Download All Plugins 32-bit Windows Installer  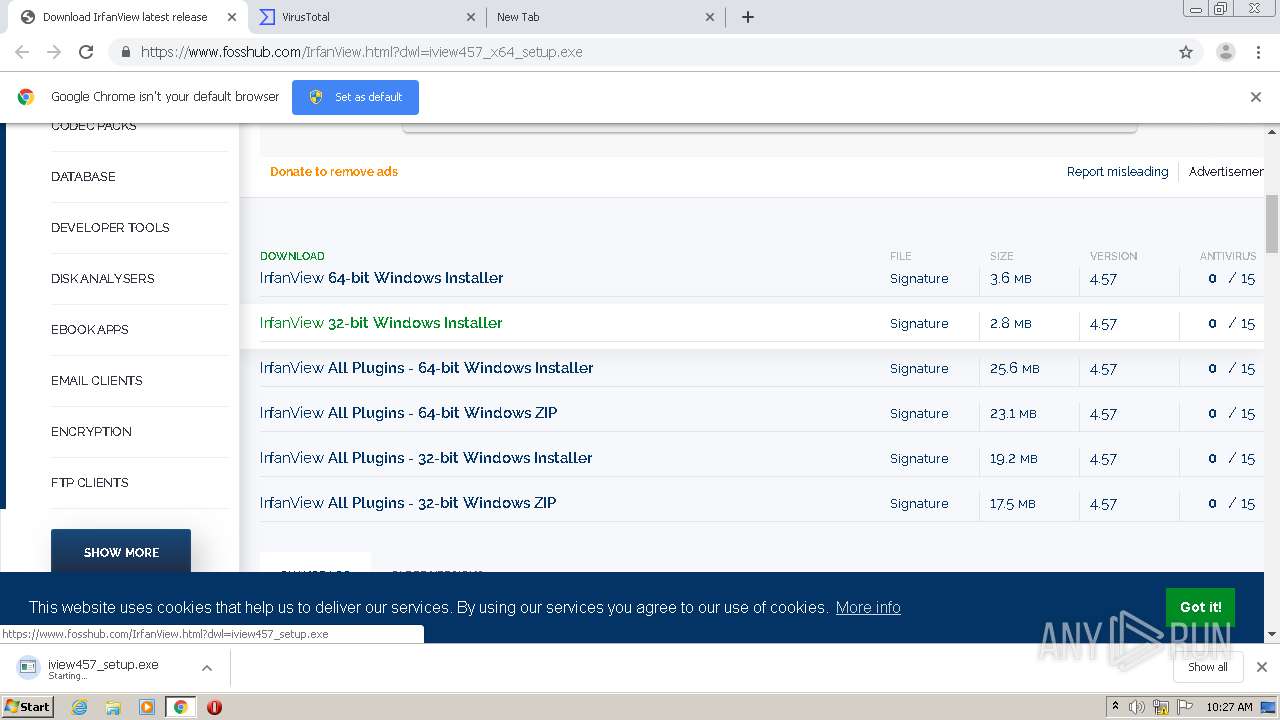pos(426,458)
